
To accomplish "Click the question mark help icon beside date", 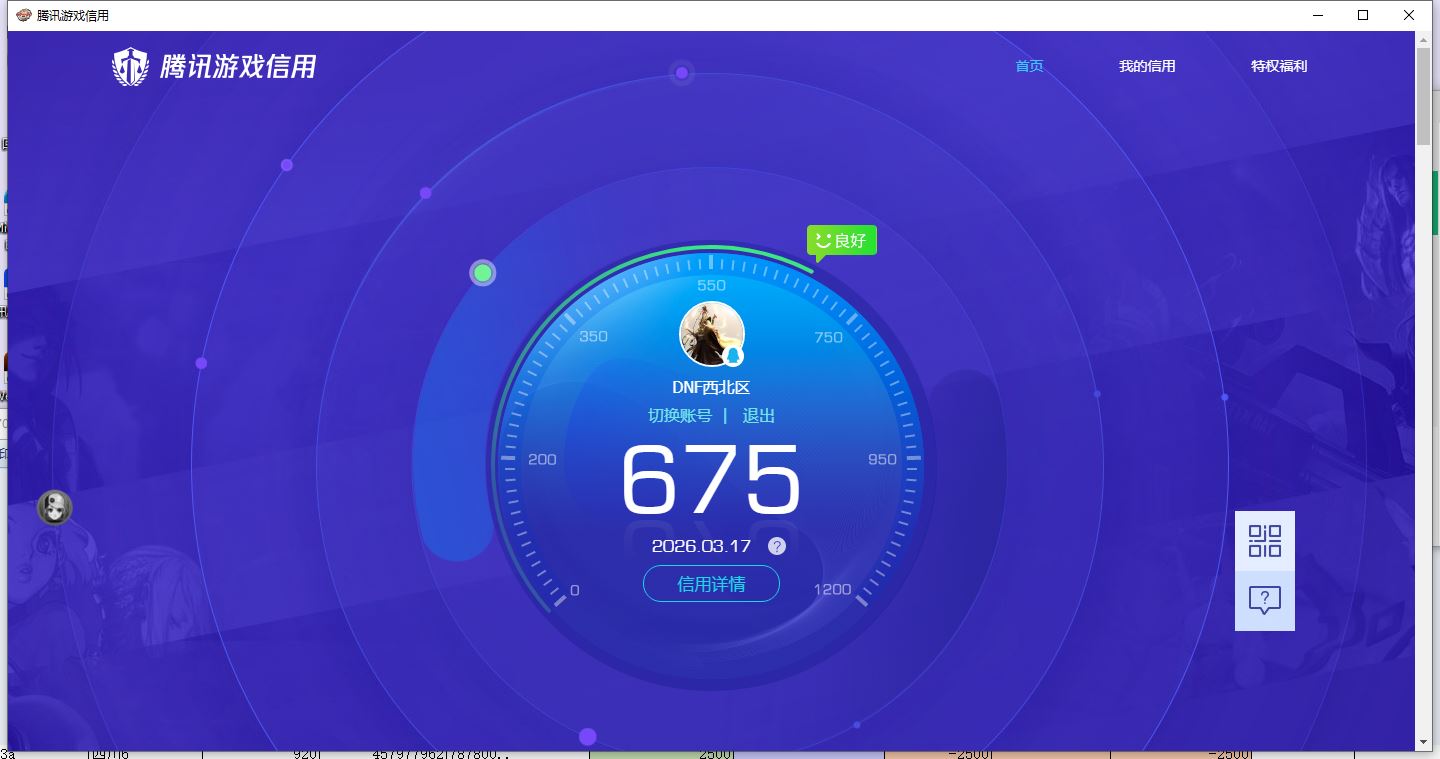I will (777, 546).
